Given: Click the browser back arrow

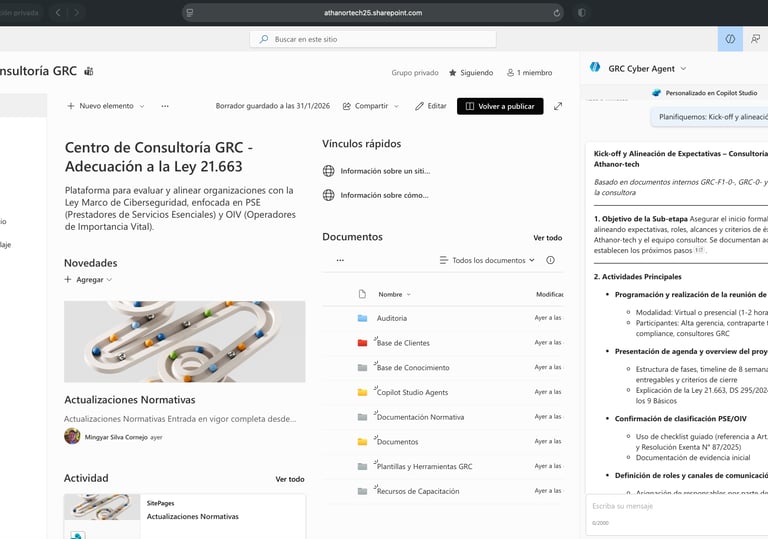Looking at the screenshot, I should point(58,13).
